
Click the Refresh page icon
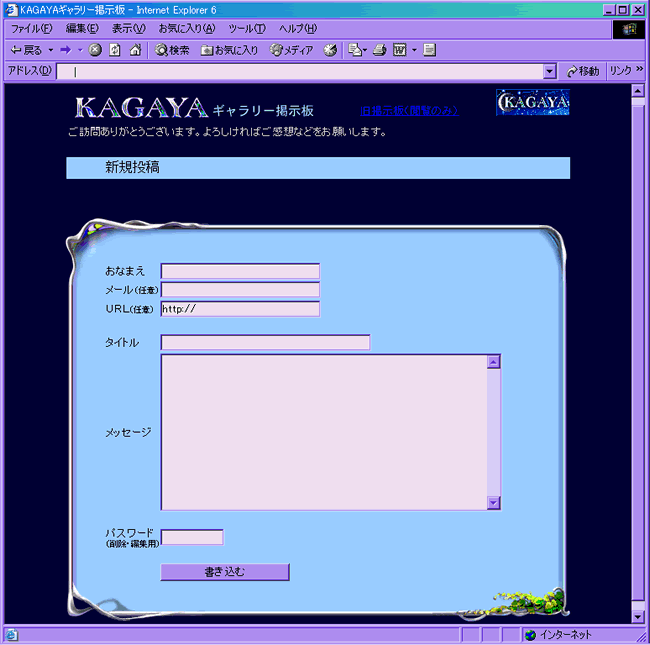click(115, 50)
